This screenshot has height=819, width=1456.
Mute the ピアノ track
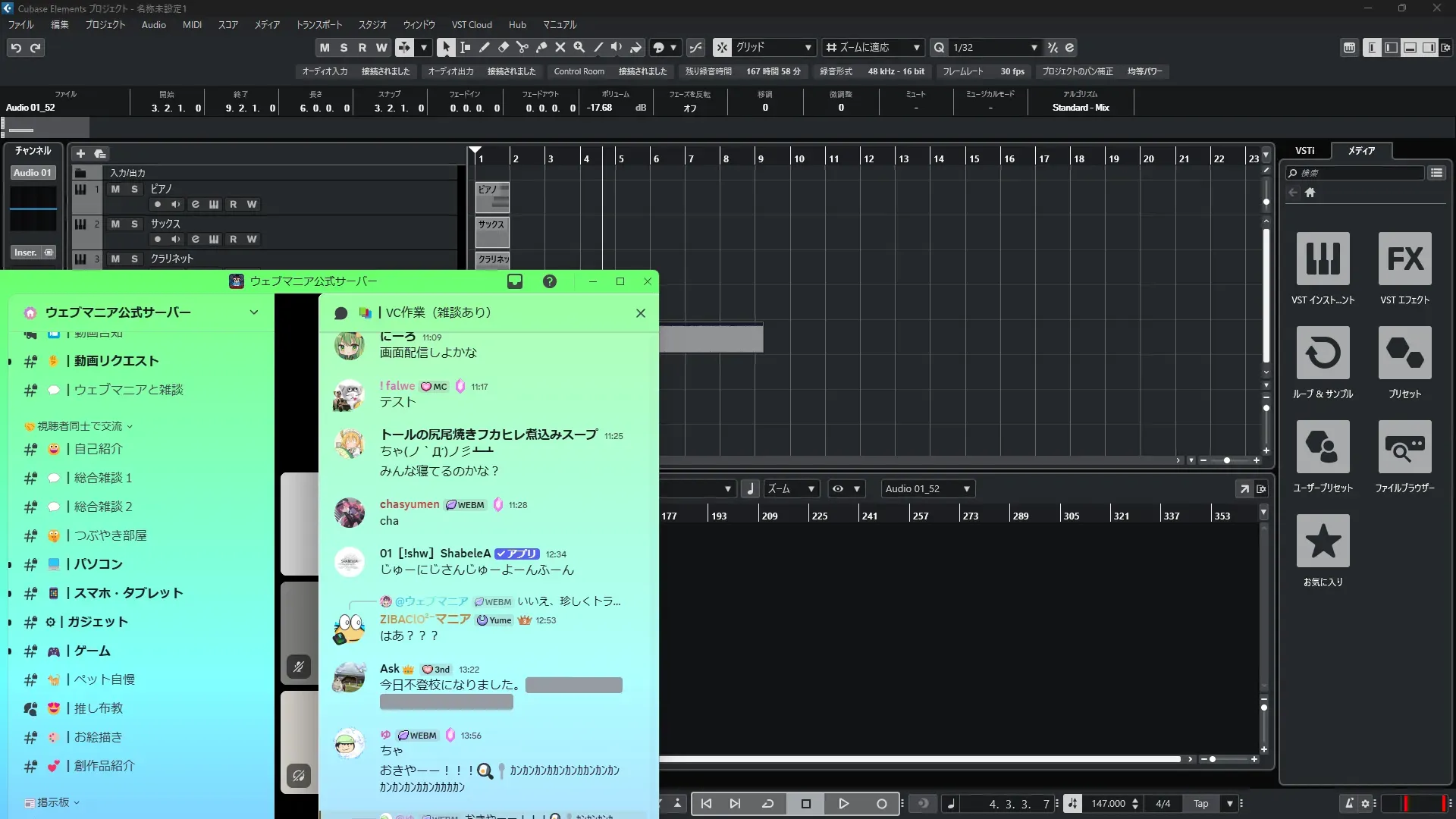point(115,189)
